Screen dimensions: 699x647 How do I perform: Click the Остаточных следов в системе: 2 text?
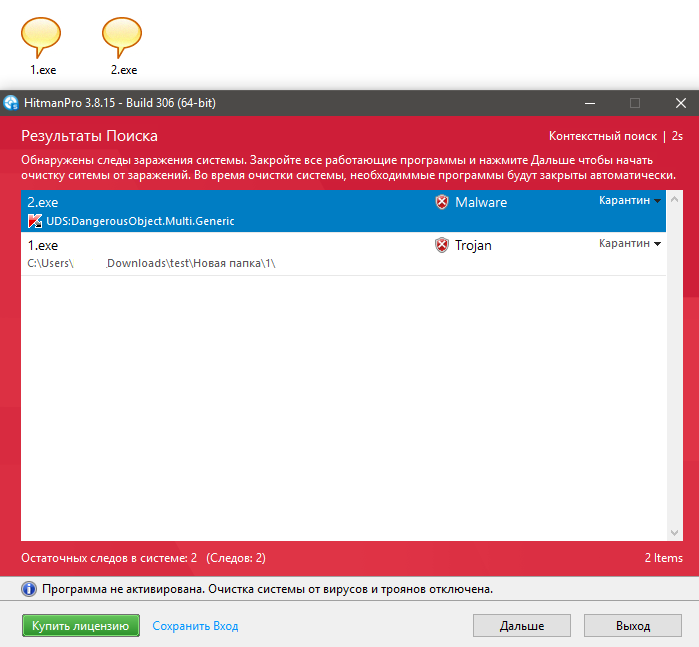[x=109, y=558]
